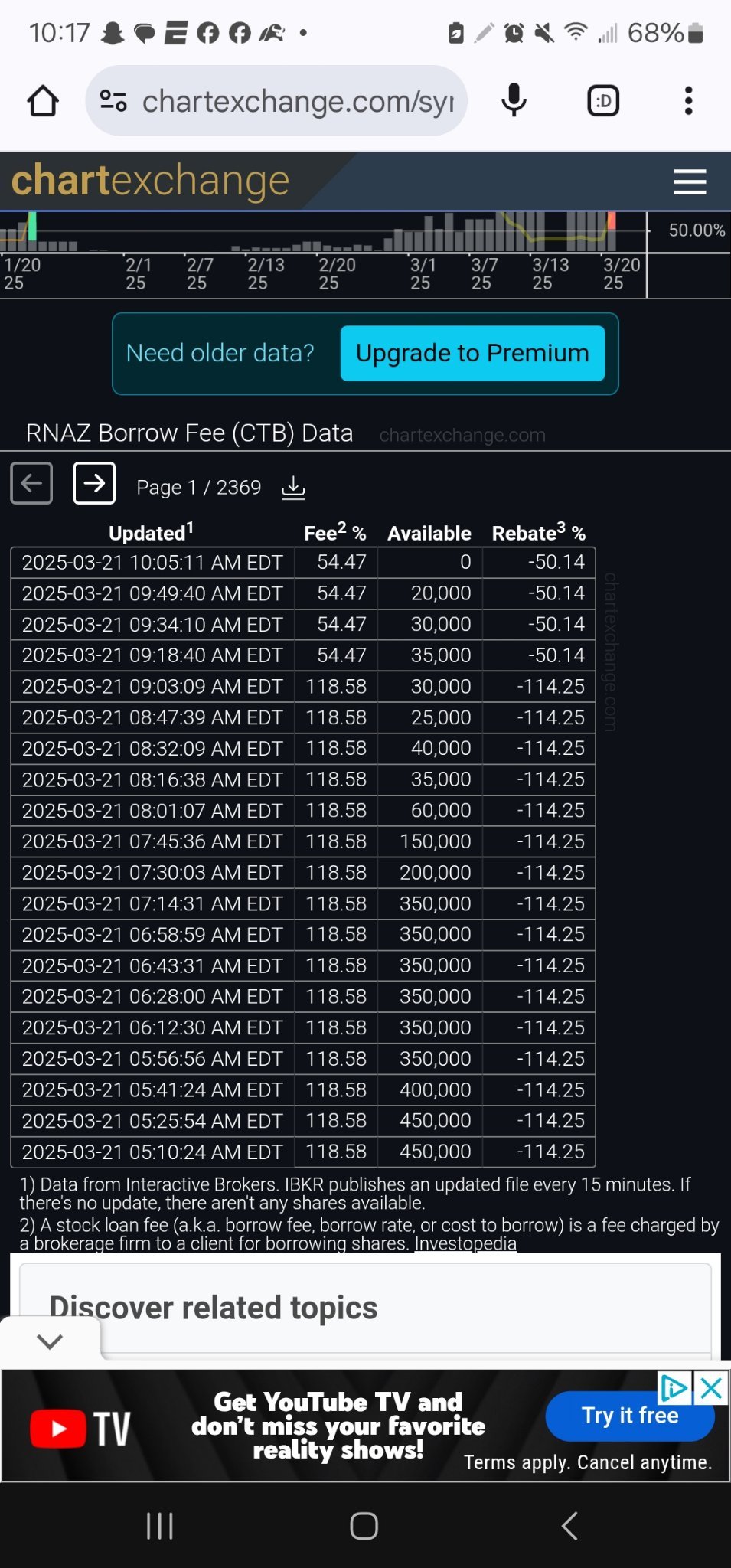Viewport: 731px width, 1568px height.
Task: Open site settings icon in address bar
Action: tap(113, 101)
